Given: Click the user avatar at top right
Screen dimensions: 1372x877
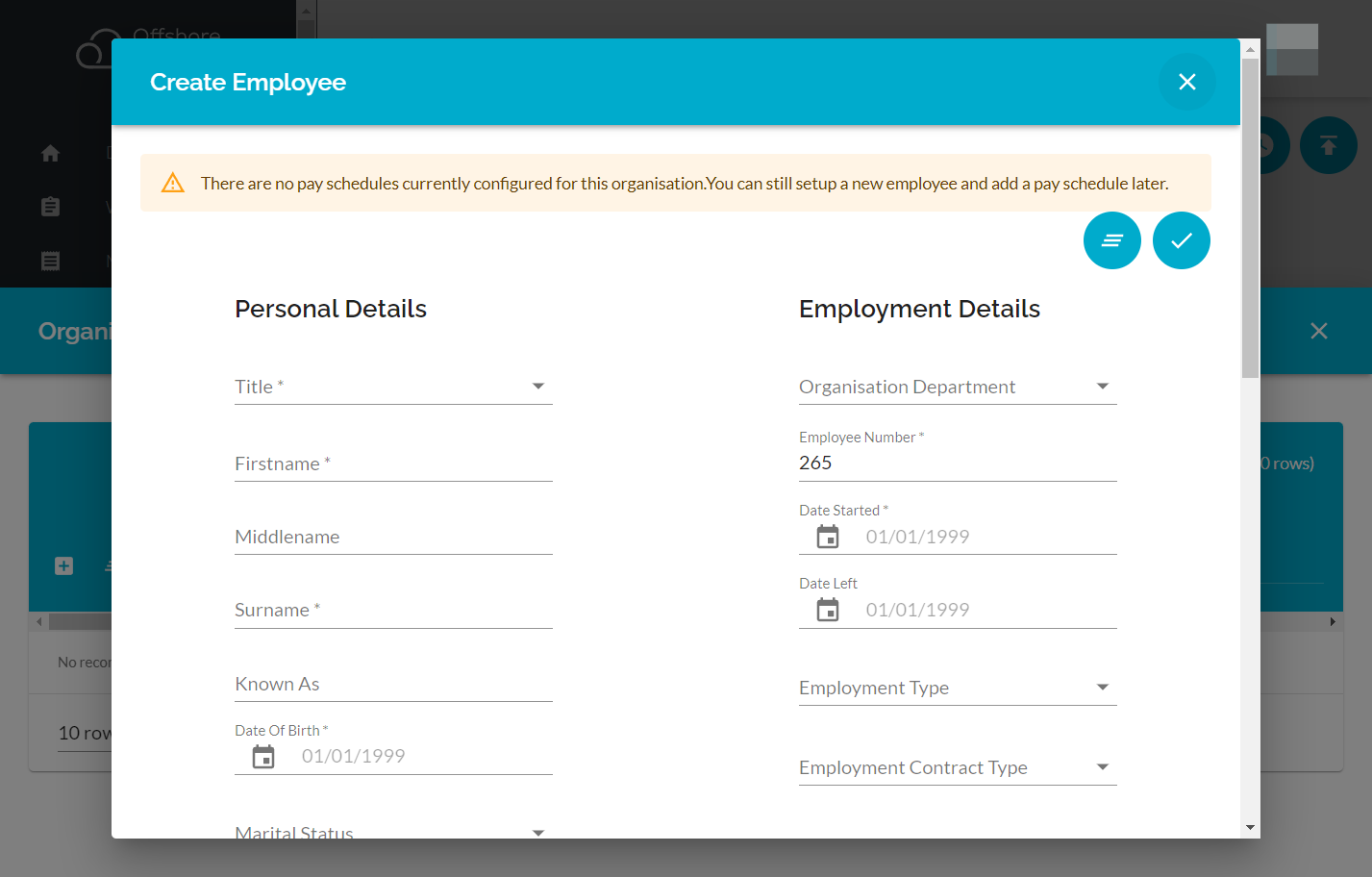Looking at the screenshot, I should pyautogui.click(x=1292, y=50).
